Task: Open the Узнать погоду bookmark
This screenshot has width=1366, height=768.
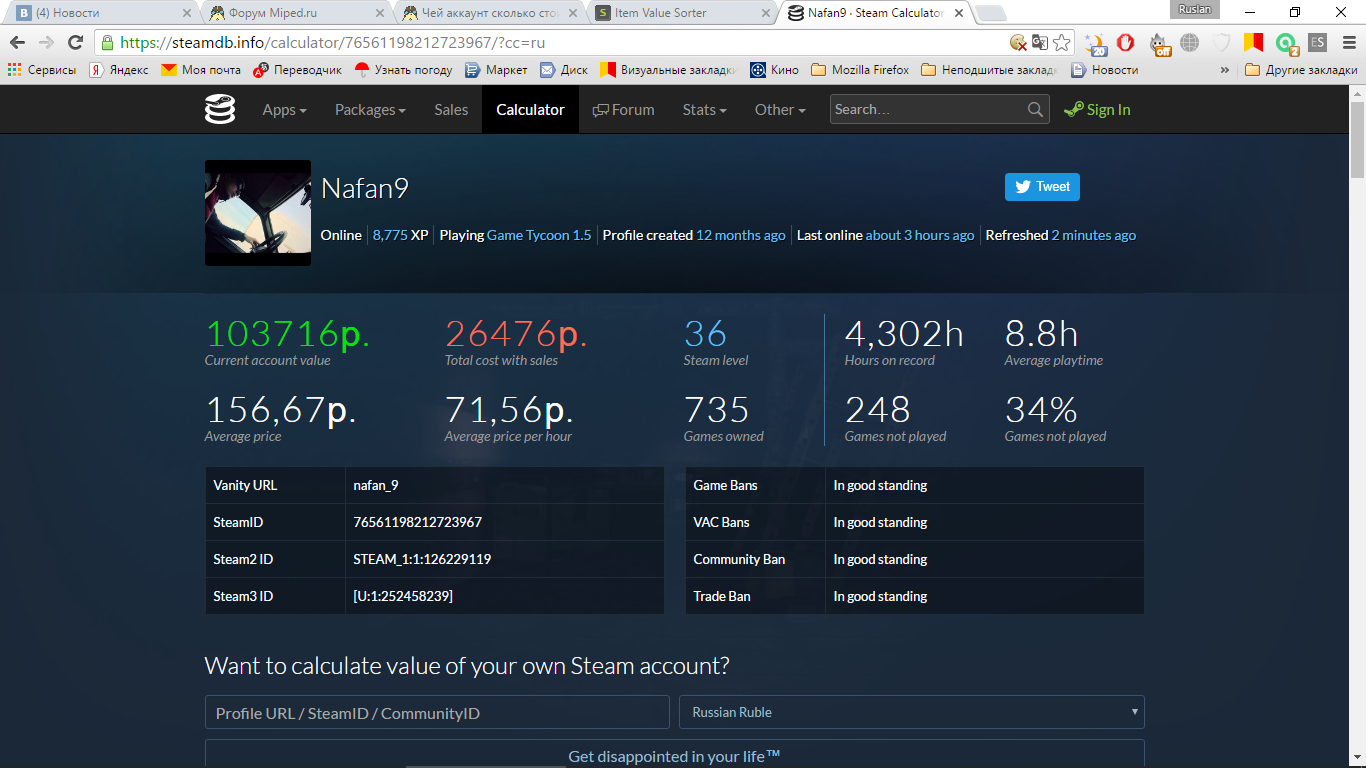Action: tap(404, 70)
